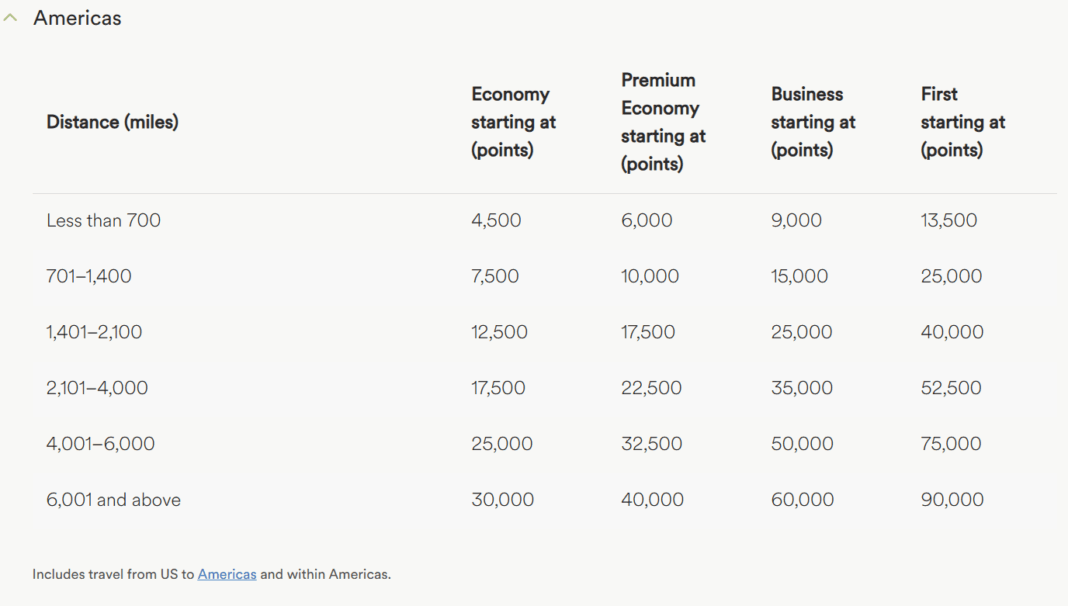Click the Americas section heading
1068x606 pixels.
click(77, 18)
